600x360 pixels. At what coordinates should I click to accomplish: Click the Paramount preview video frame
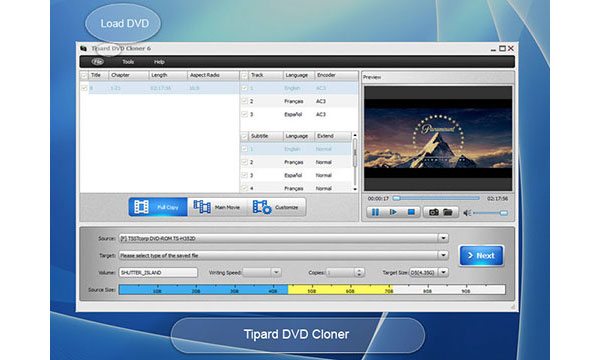[x=438, y=138]
